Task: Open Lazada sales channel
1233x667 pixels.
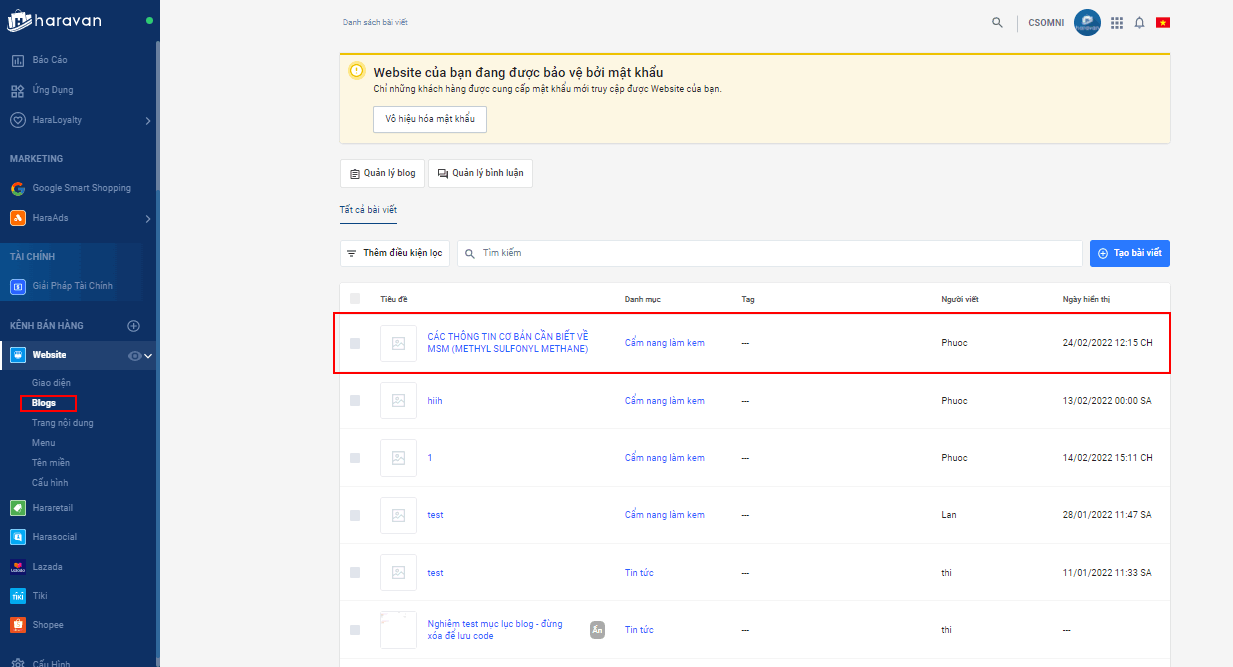Action: pos(47,567)
